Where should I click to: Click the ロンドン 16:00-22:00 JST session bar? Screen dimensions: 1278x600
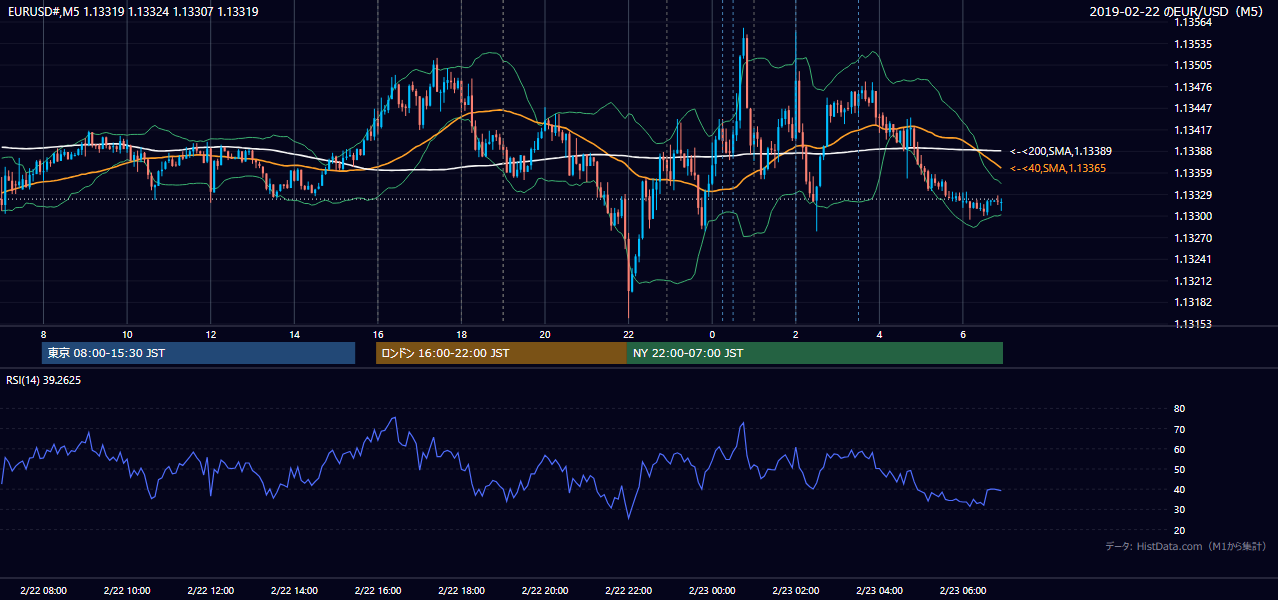coord(501,353)
